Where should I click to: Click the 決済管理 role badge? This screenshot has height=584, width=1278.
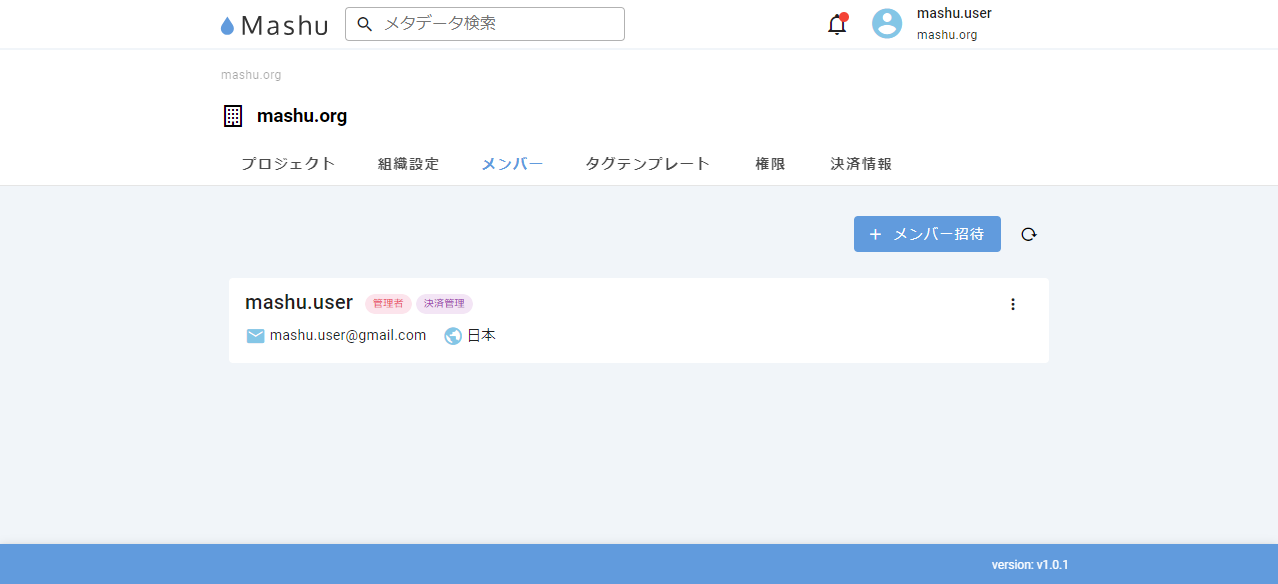pos(444,303)
